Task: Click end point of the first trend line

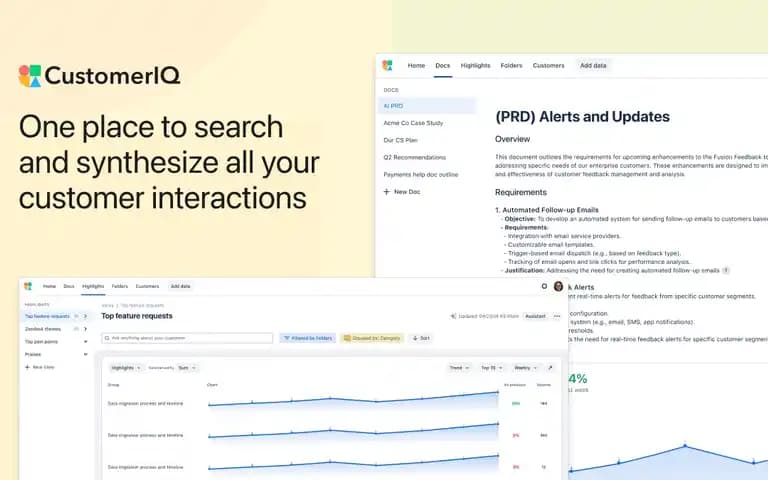Action: [x=498, y=392]
